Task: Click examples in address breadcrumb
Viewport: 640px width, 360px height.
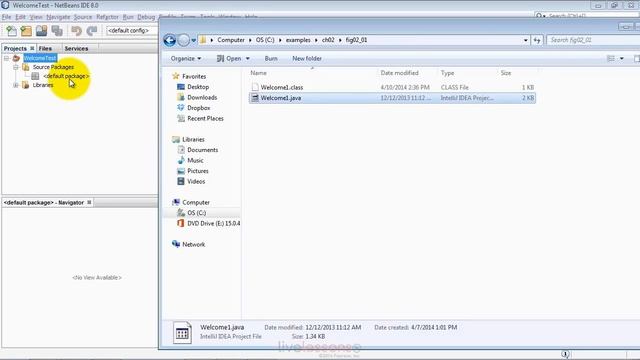Action: 298,40
